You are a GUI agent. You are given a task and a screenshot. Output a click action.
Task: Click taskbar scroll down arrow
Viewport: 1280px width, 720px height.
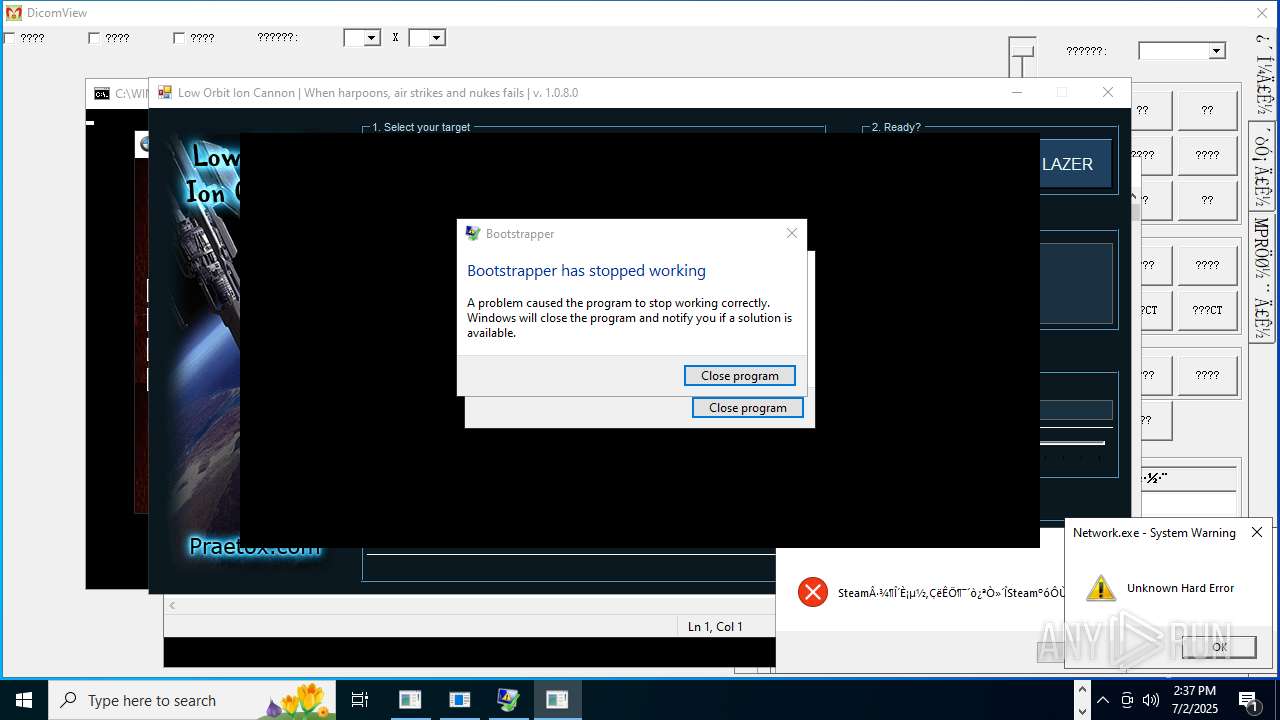tap(1081, 711)
